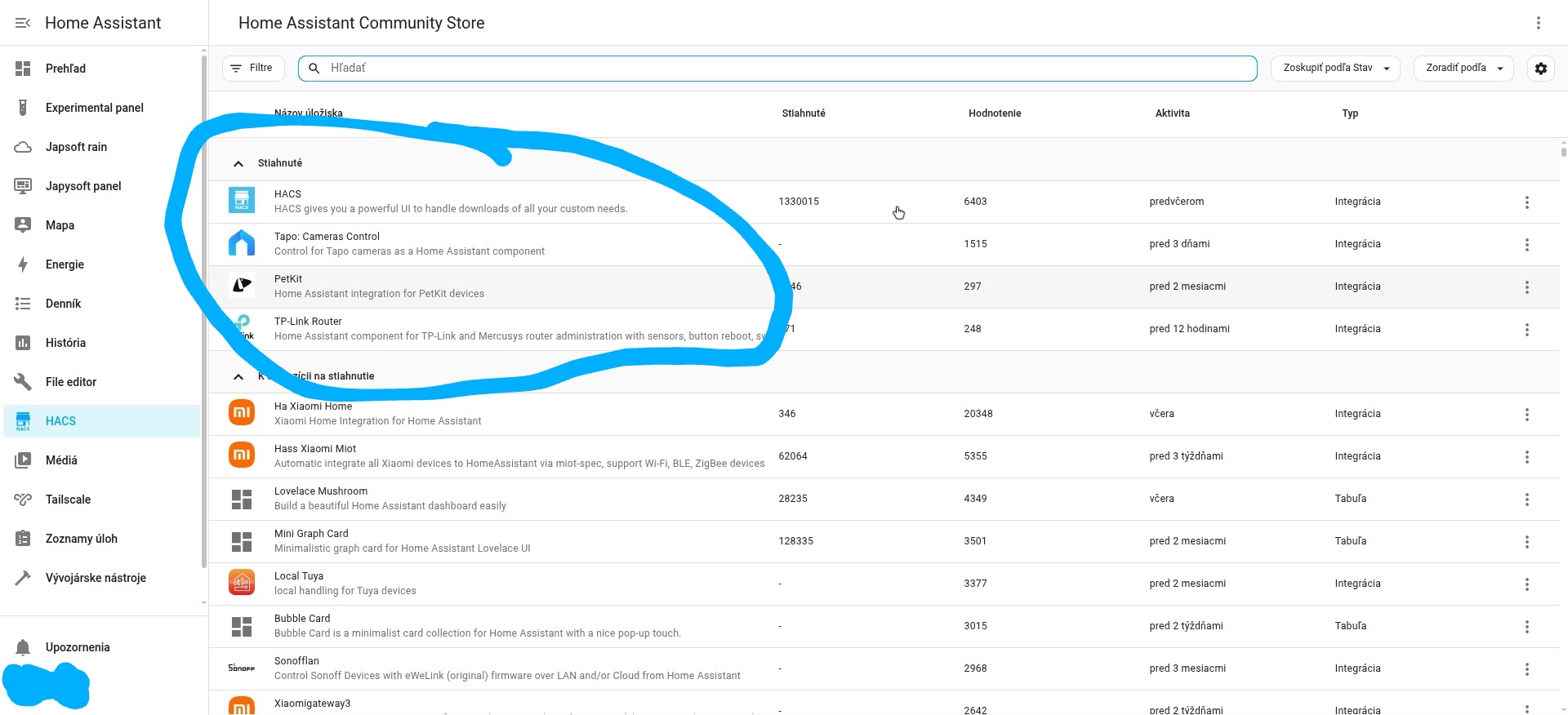Click the Sonoff logo icon
Screen dimensions: 1568x715
click(242, 668)
